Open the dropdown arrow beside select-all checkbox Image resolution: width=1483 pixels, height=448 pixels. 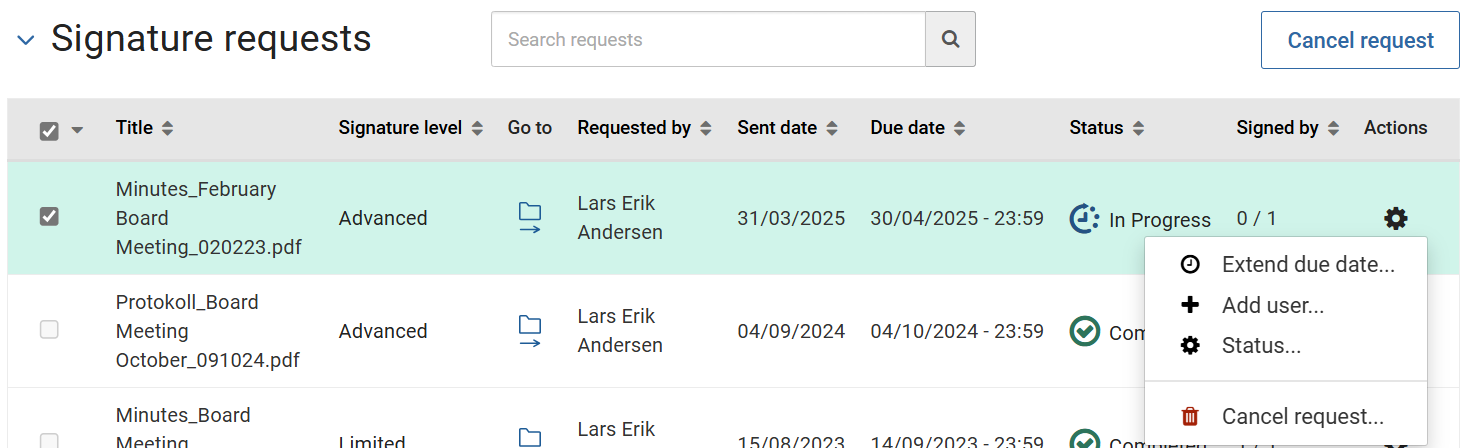click(77, 130)
